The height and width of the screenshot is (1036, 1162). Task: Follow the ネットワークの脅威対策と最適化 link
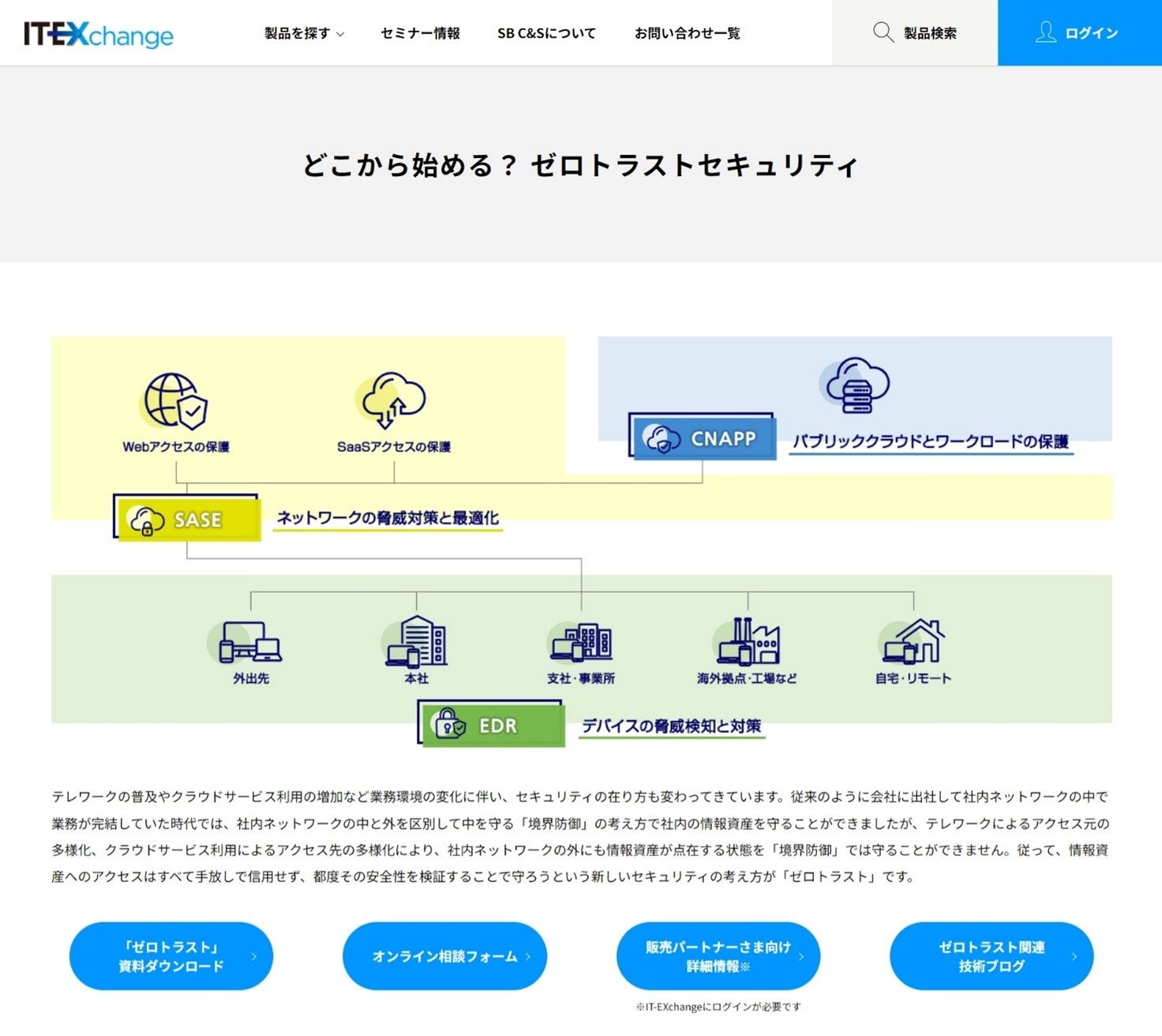[x=388, y=519]
